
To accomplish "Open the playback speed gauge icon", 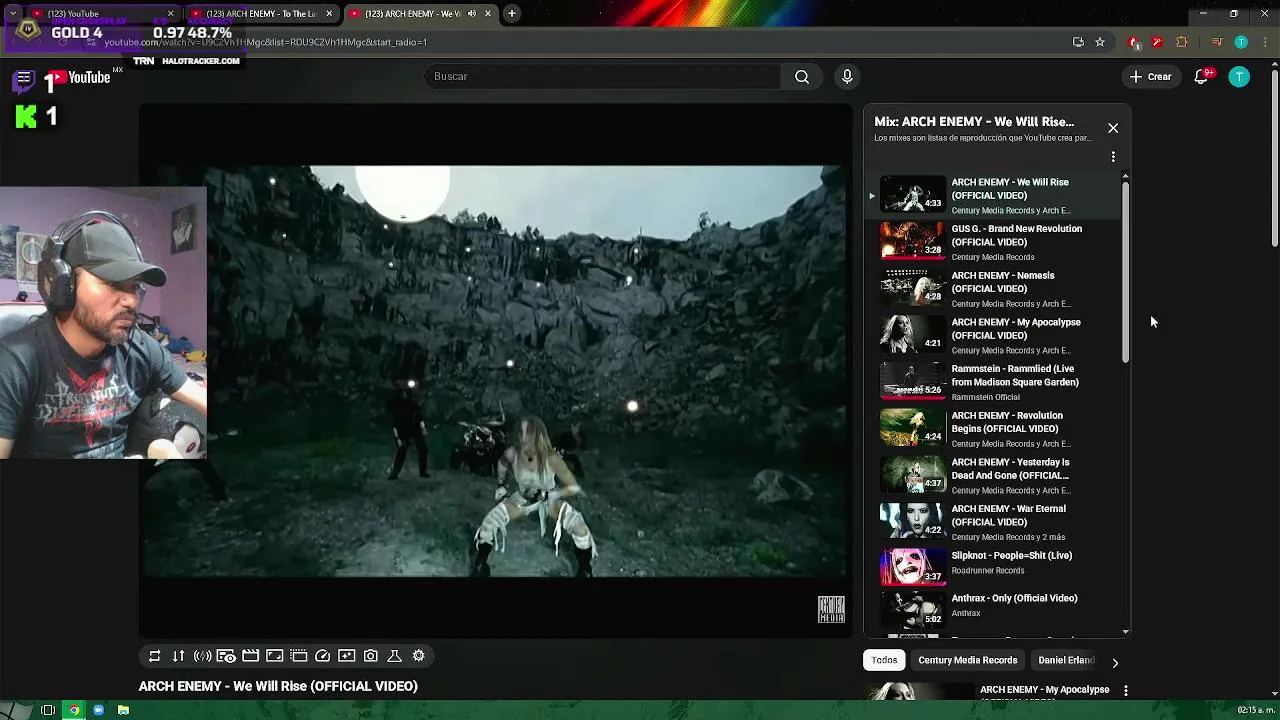I will point(323,656).
